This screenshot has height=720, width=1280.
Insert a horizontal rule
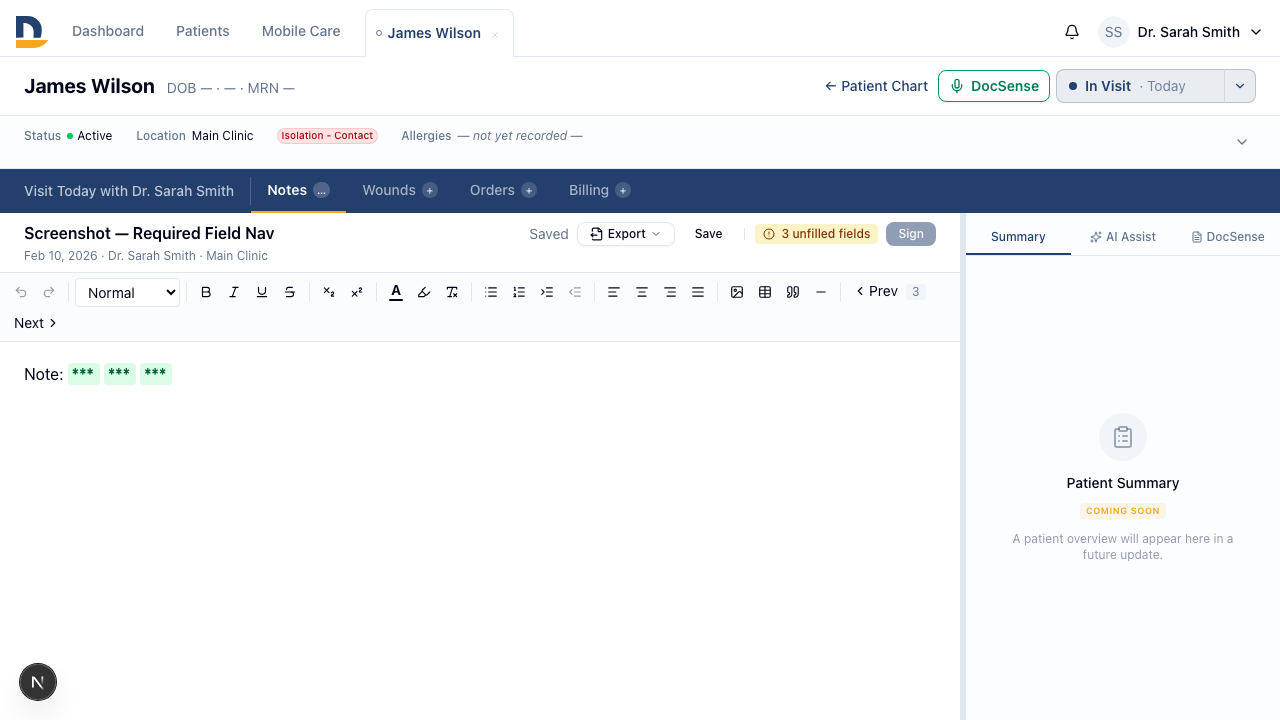821,292
